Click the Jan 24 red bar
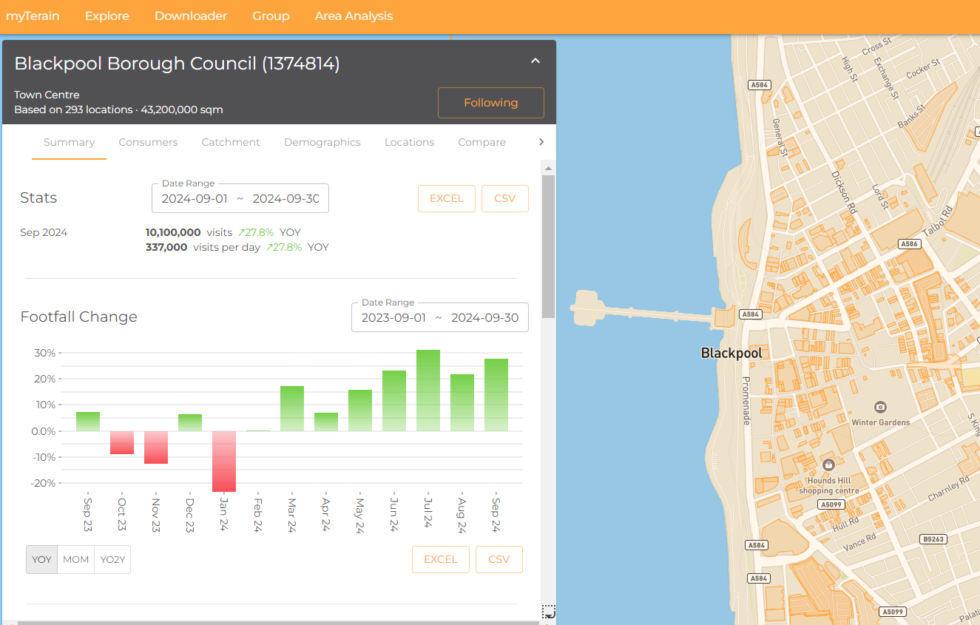 pyautogui.click(x=224, y=461)
